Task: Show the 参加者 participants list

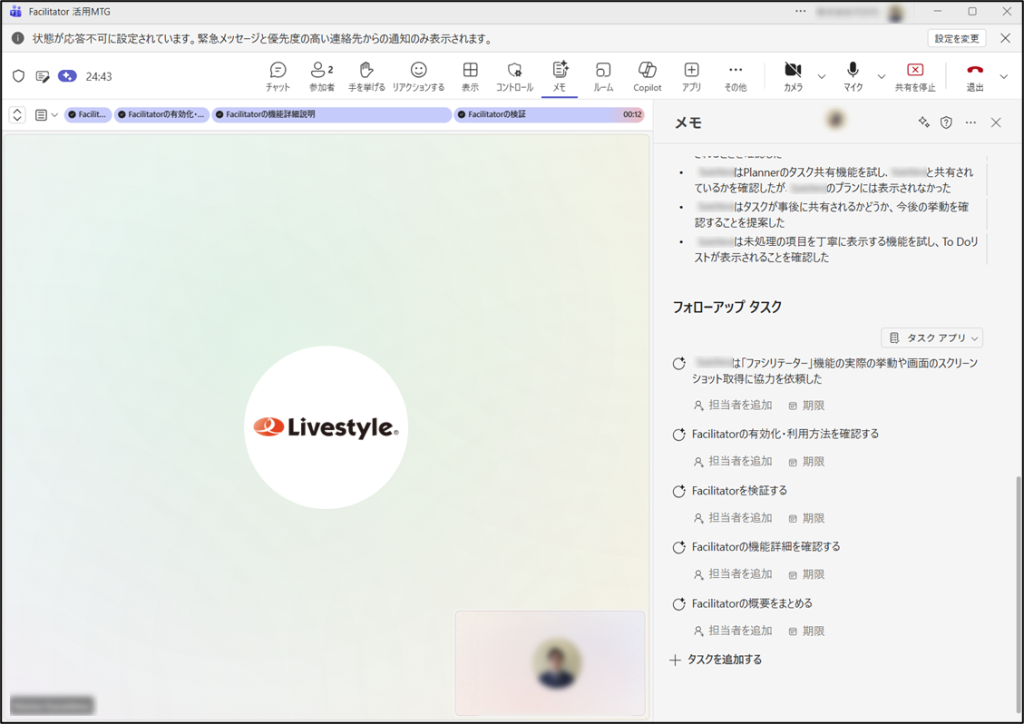Action: coord(321,76)
